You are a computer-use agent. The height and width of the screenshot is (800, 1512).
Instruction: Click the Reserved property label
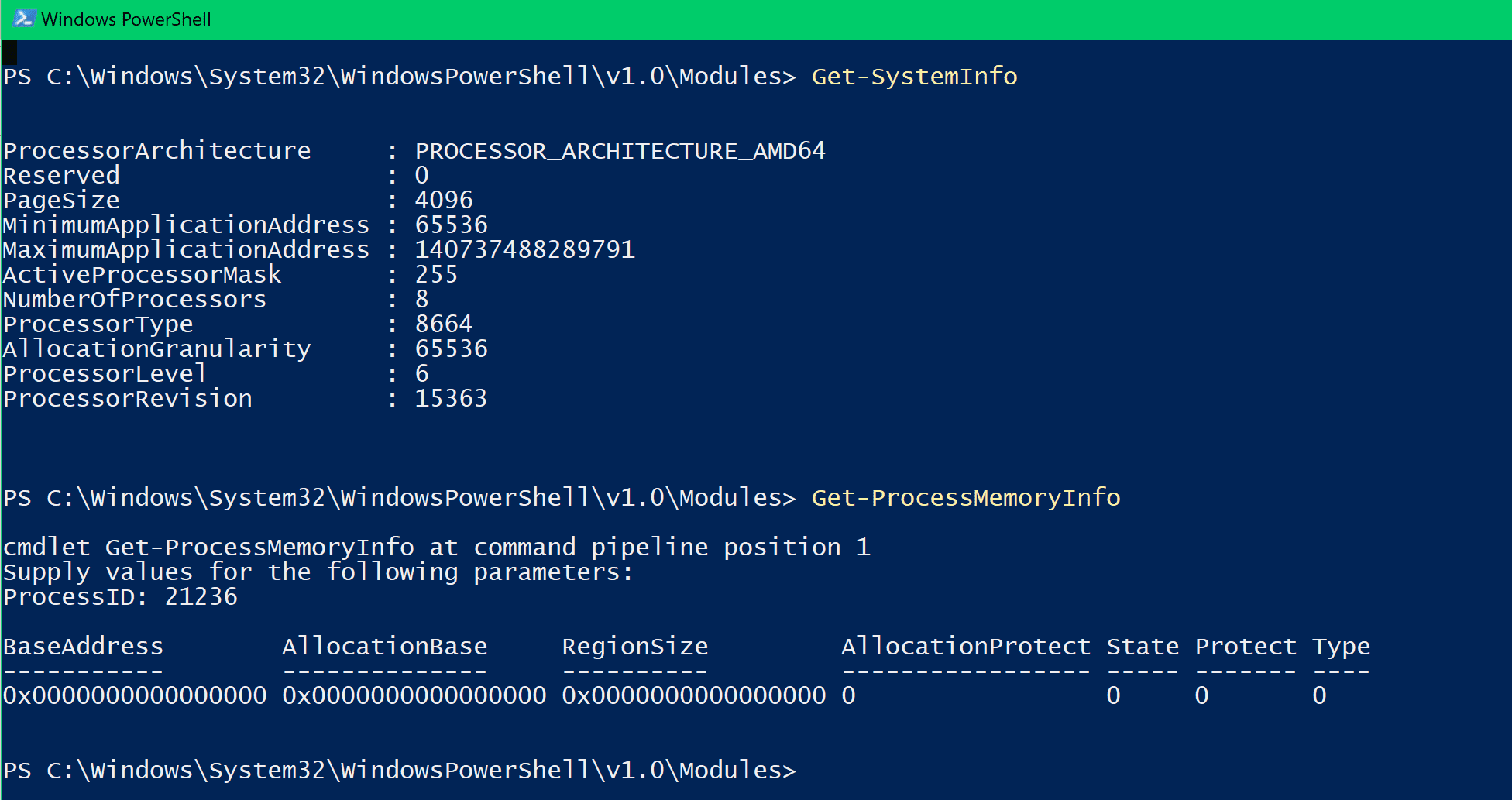62,175
